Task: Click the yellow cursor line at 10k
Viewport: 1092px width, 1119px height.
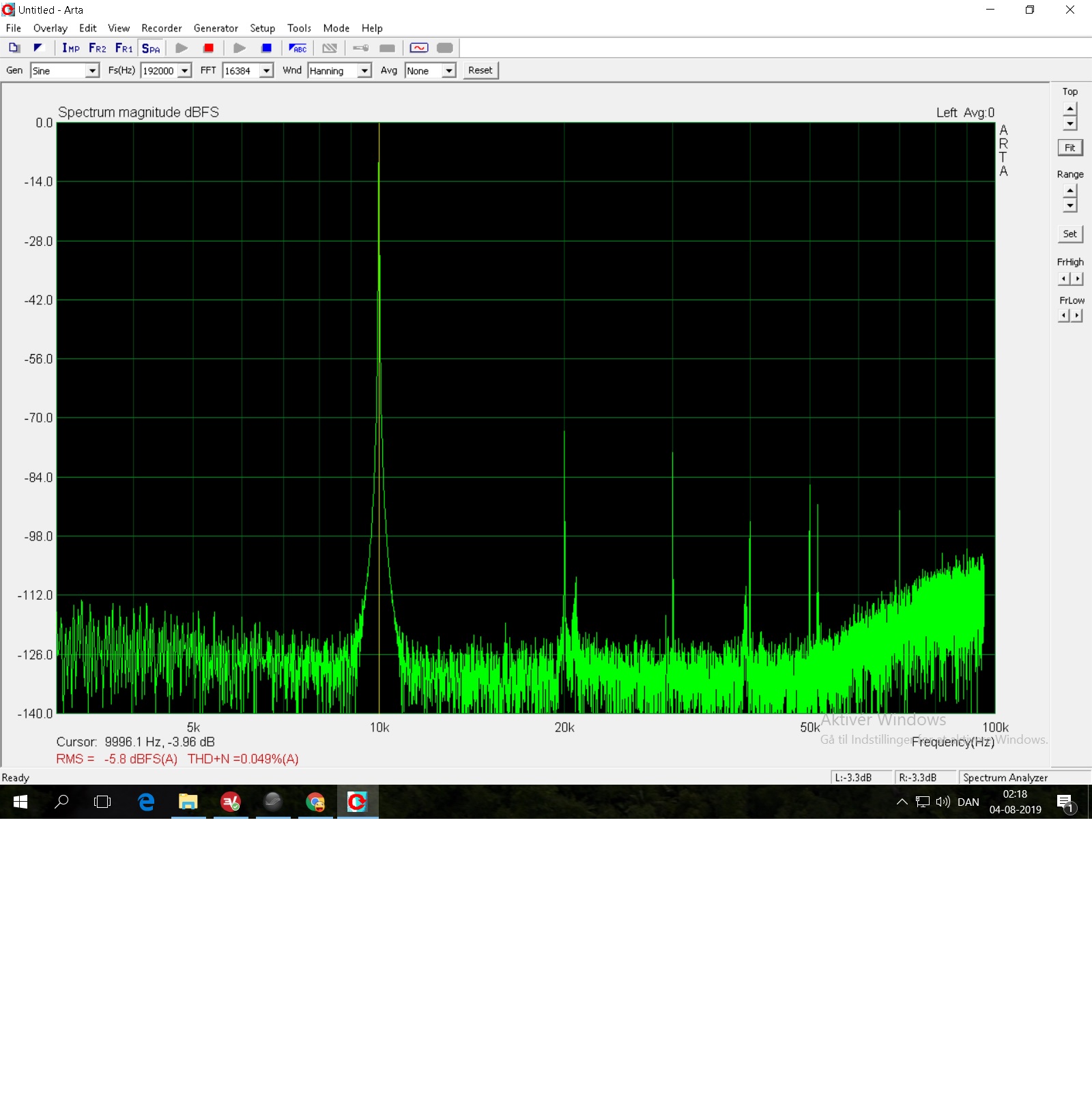Action: click(x=379, y=418)
